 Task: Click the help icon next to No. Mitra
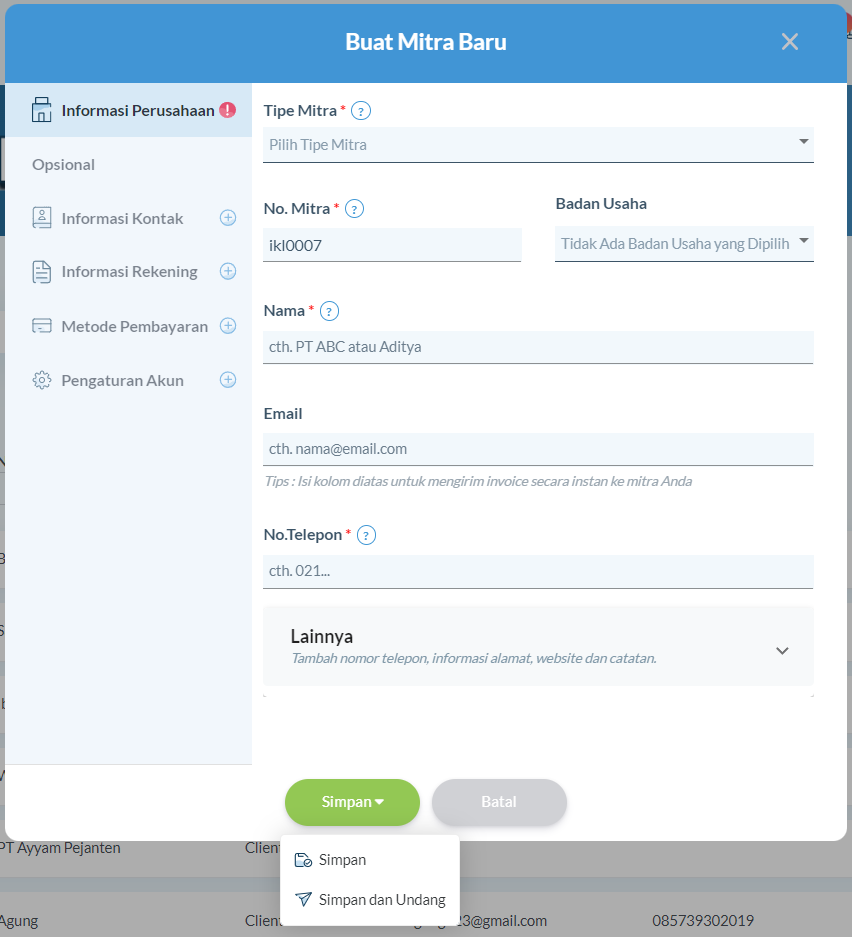[x=354, y=209]
